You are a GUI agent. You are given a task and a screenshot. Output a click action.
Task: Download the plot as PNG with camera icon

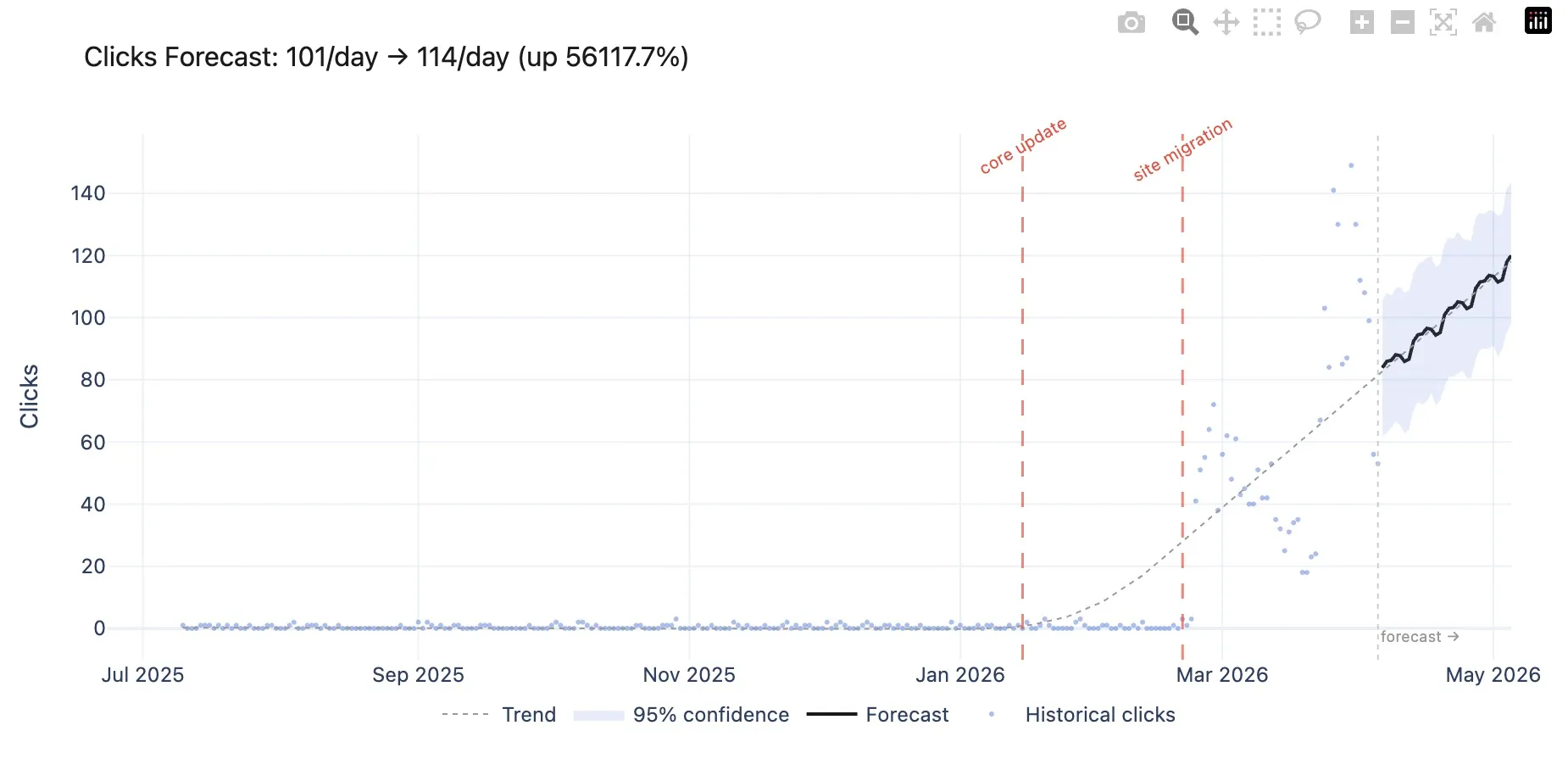click(x=1131, y=23)
